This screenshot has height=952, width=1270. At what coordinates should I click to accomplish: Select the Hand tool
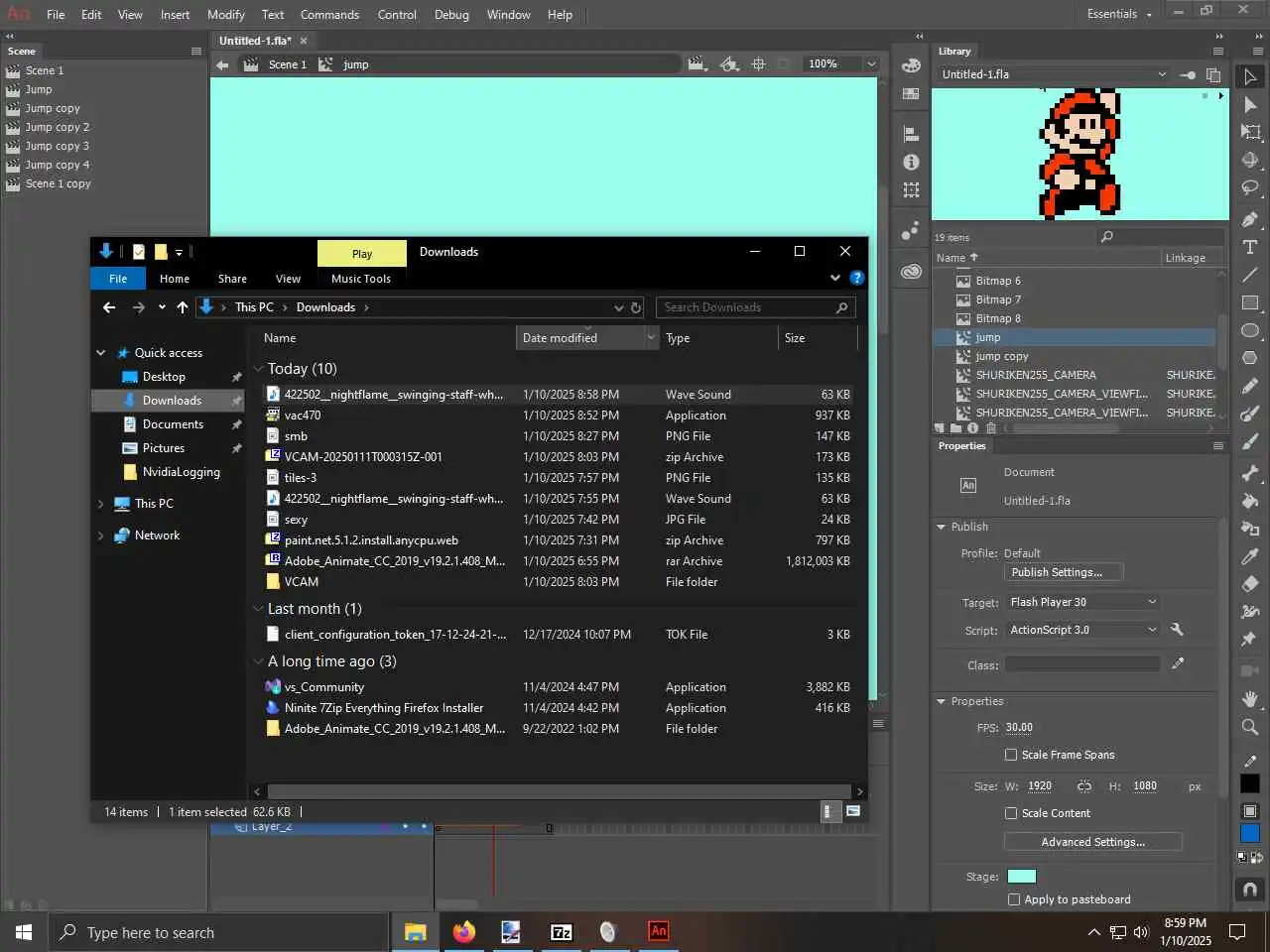[x=1250, y=699]
